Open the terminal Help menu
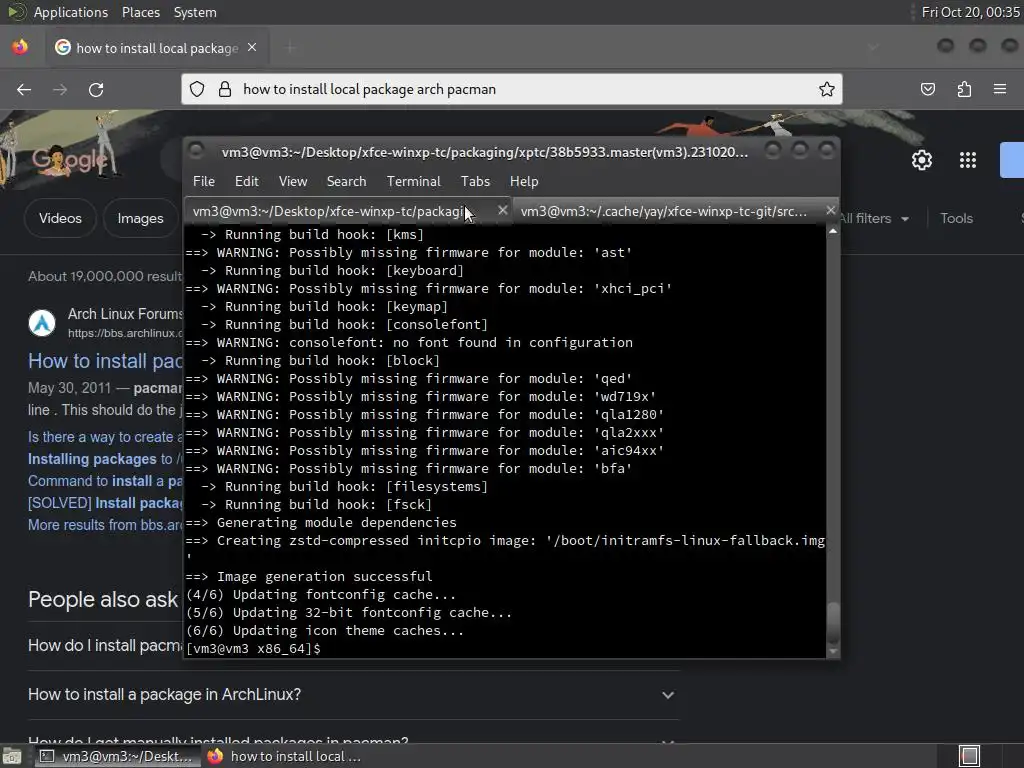1024x768 pixels. [x=524, y=182]
